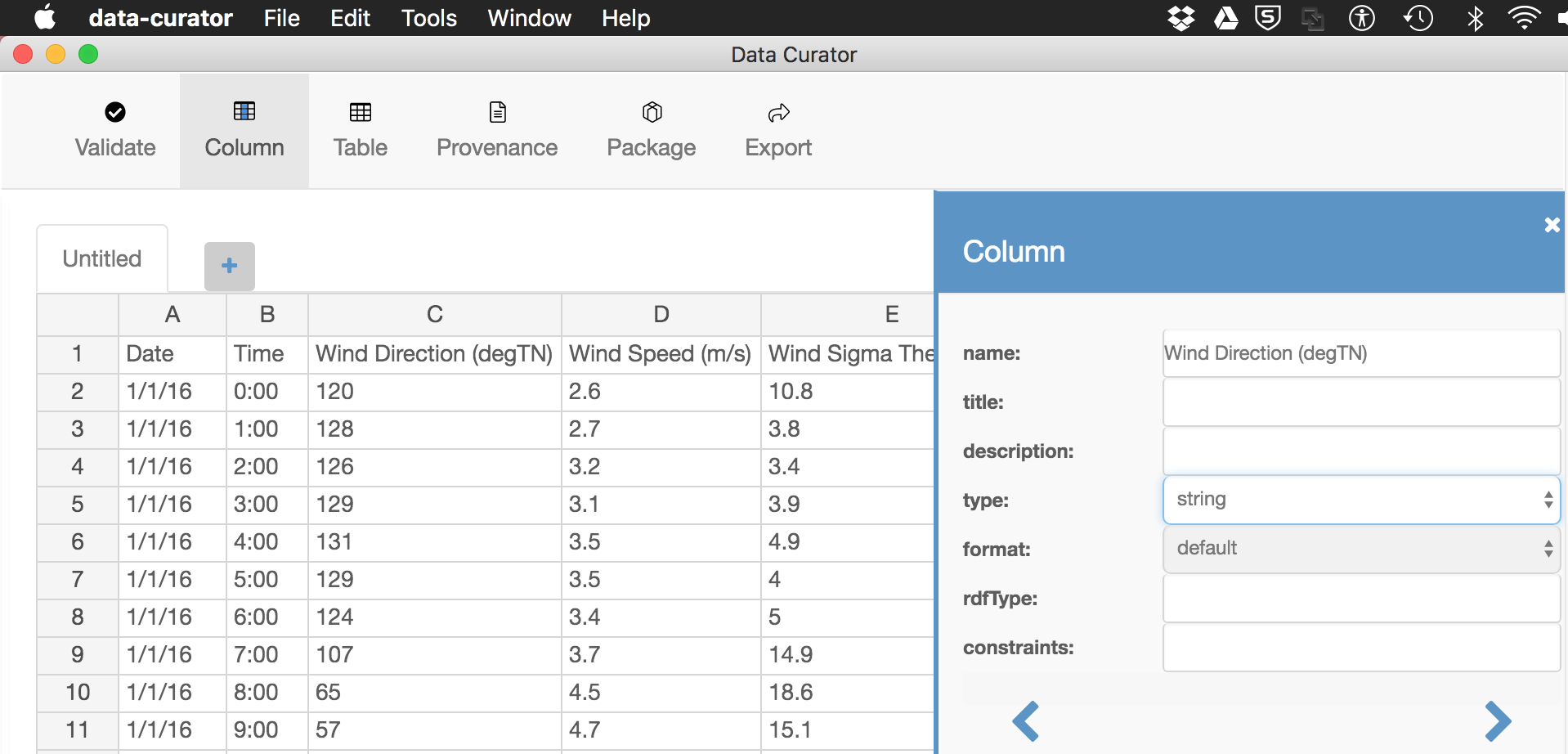Open the Column properties toolbar icon
This screenshot has width=1568, height=754.
pos(244,111)
